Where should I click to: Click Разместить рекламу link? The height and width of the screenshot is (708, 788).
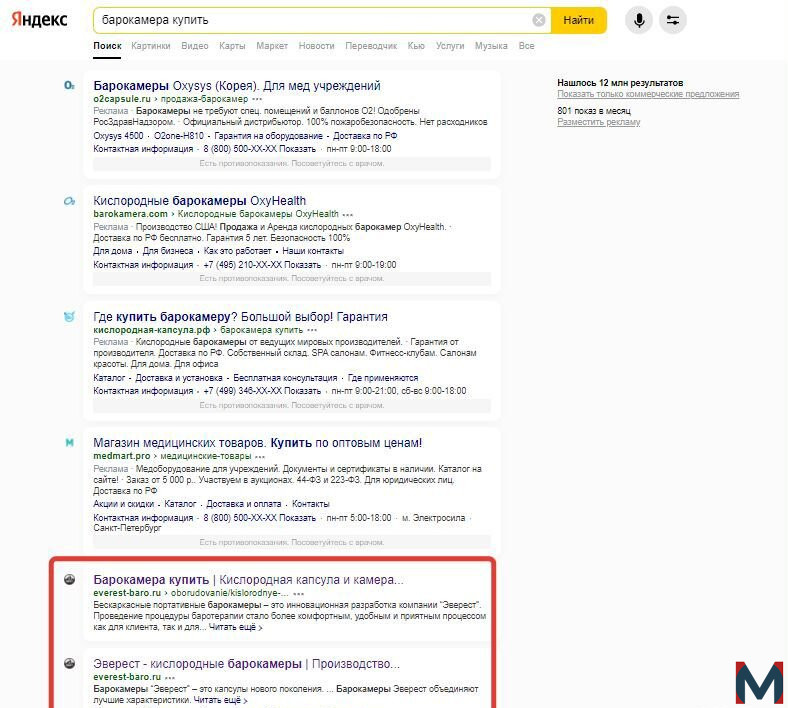[599, 122]
